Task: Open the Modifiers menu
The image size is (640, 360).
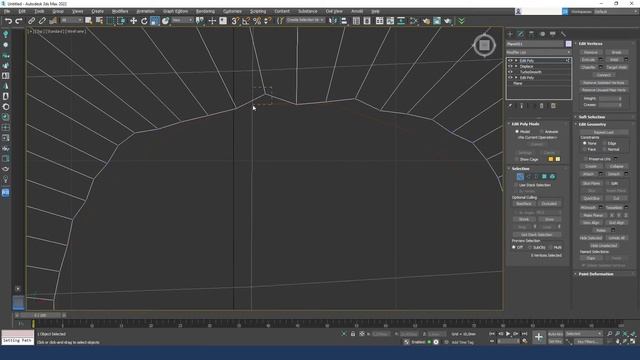Action: [x=120, y=11]
